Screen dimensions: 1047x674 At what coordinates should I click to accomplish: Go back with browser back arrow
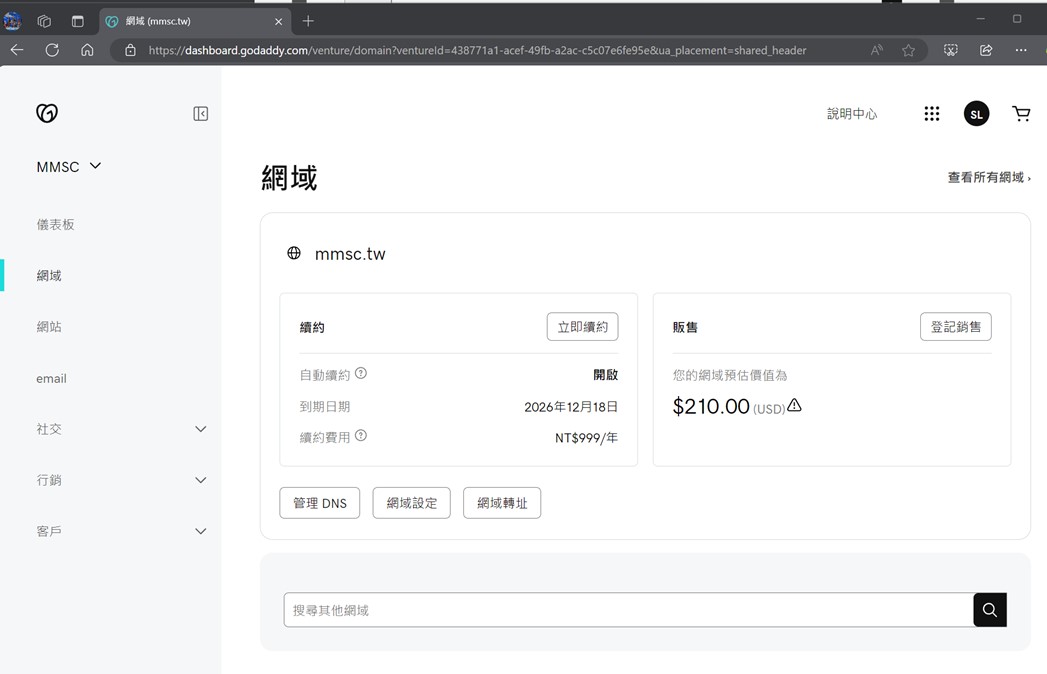point(17,50)
